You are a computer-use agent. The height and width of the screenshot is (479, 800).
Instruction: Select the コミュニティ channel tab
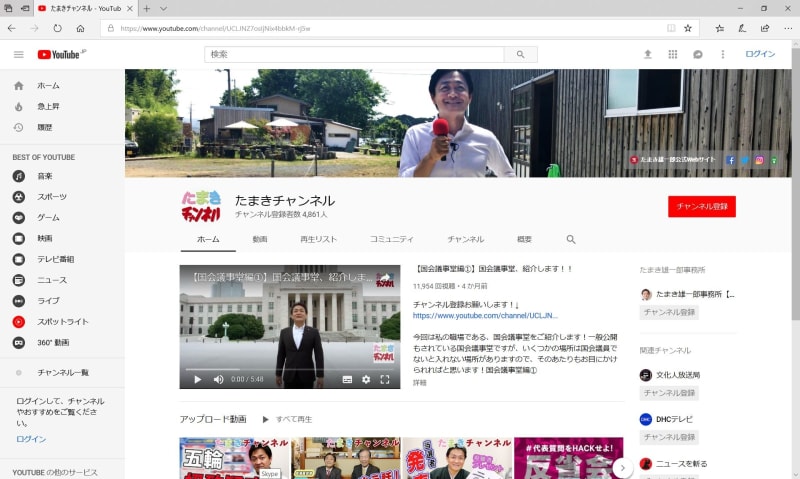click(391, 239)
